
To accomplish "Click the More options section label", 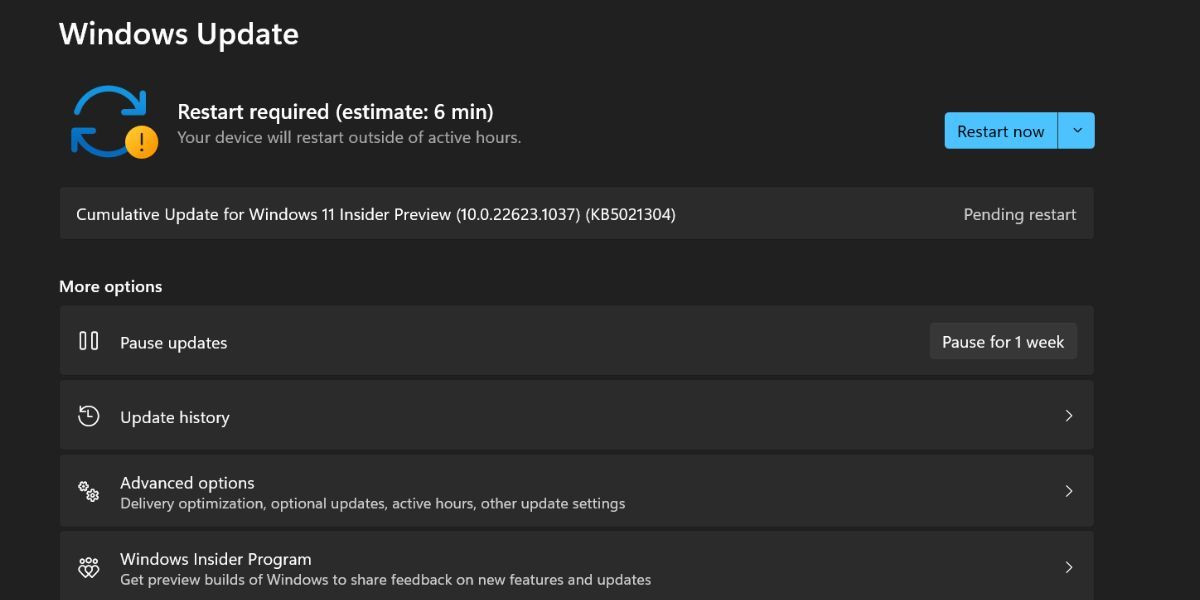I will point(110,286).
